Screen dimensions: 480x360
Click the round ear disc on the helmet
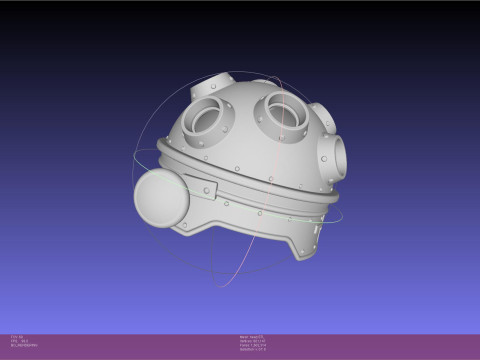click(x=161, y=198)
